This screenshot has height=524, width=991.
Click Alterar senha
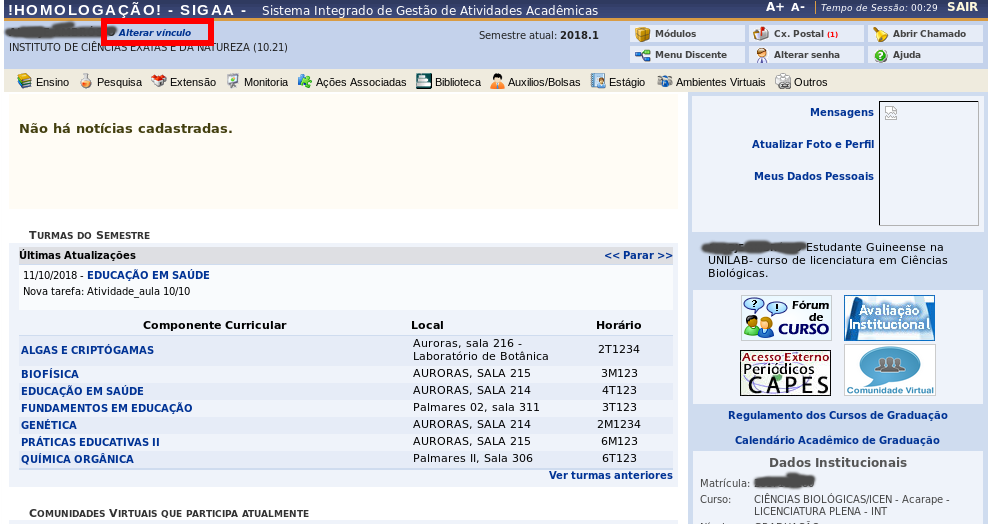click(761, 55)
